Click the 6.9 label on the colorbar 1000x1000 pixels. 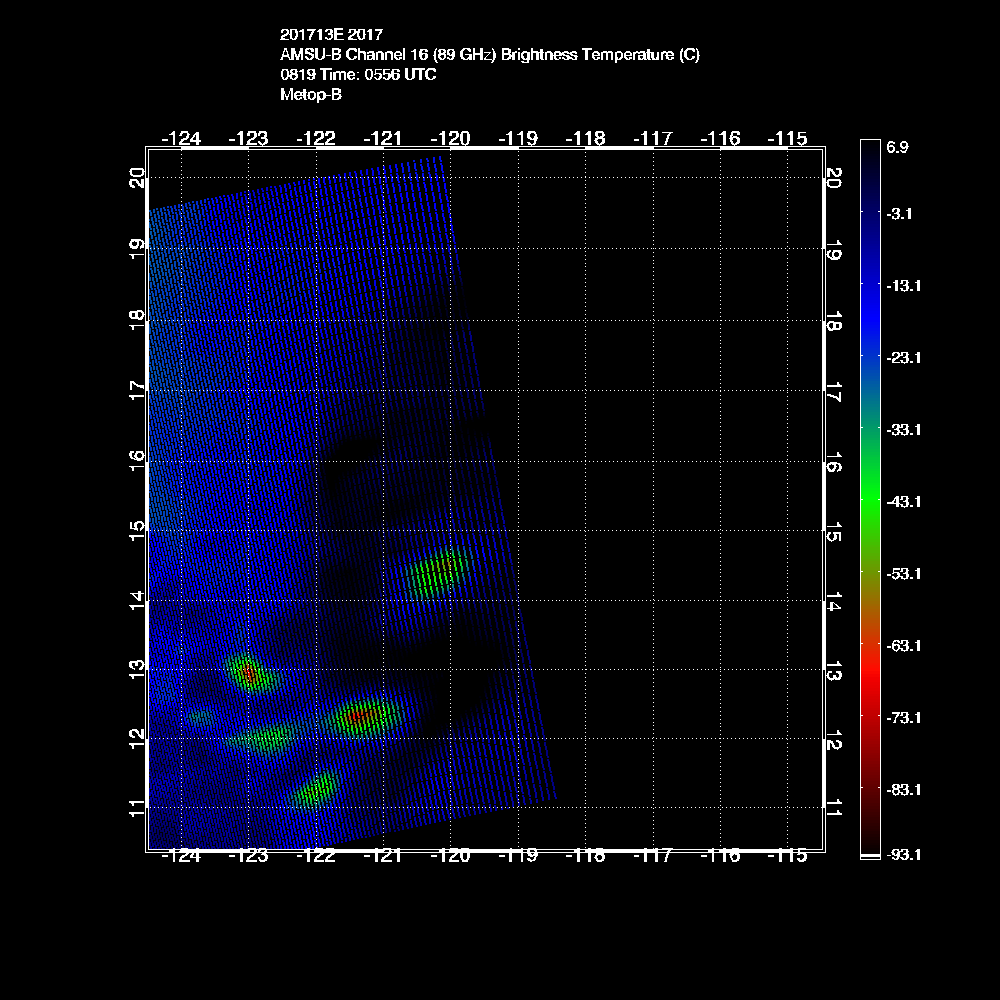896,147
